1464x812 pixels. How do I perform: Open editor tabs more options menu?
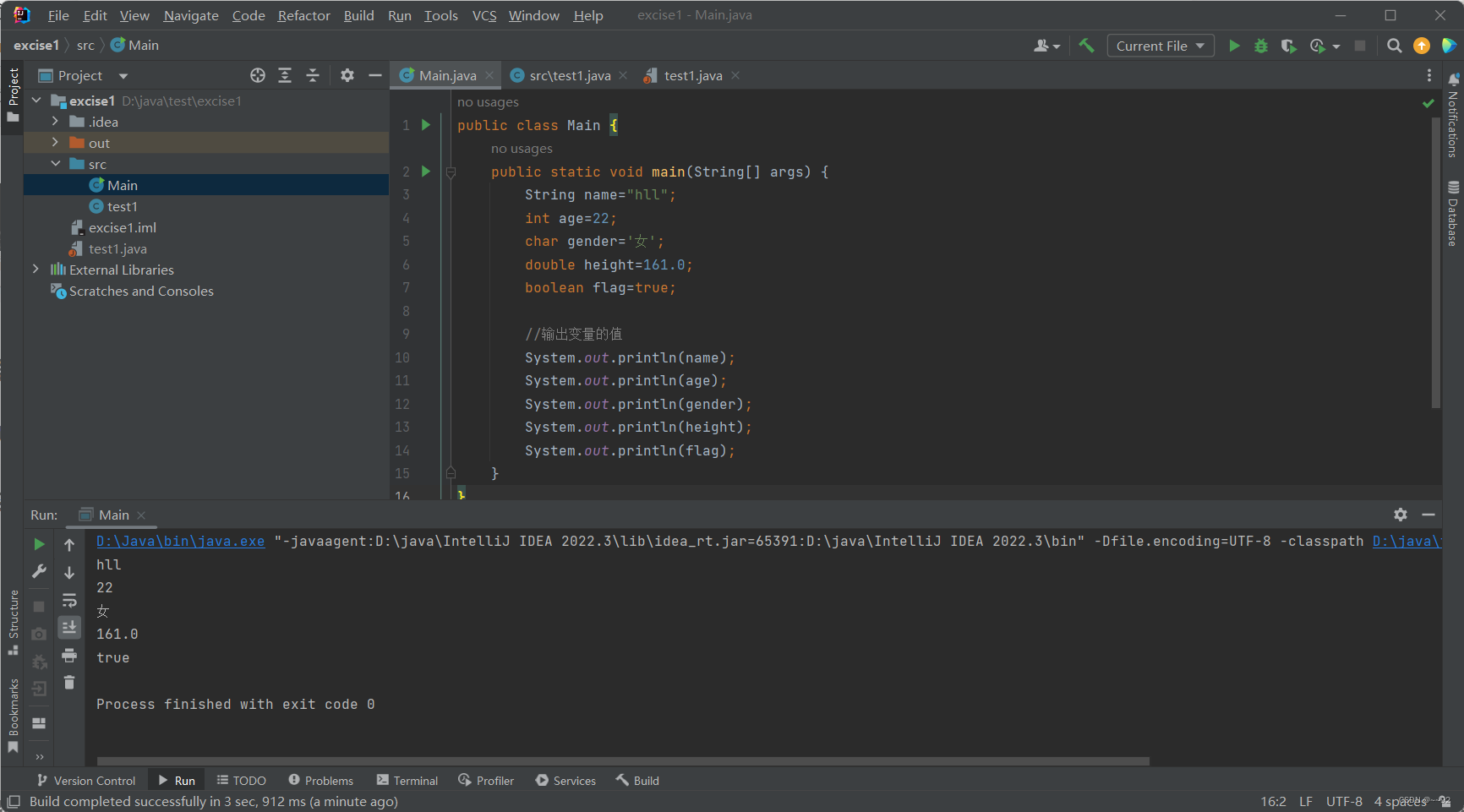[x=1429, y=75]
